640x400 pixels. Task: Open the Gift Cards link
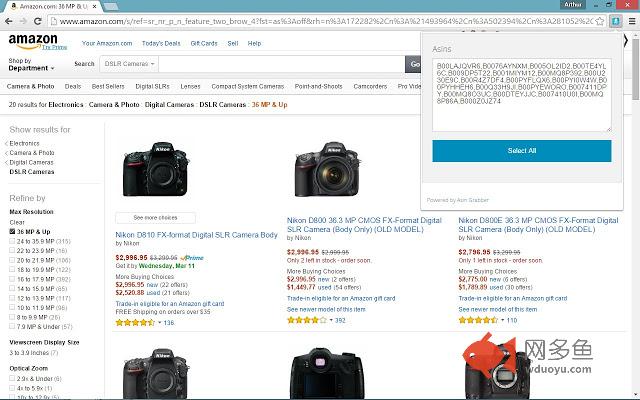click(x=204, y=43)
